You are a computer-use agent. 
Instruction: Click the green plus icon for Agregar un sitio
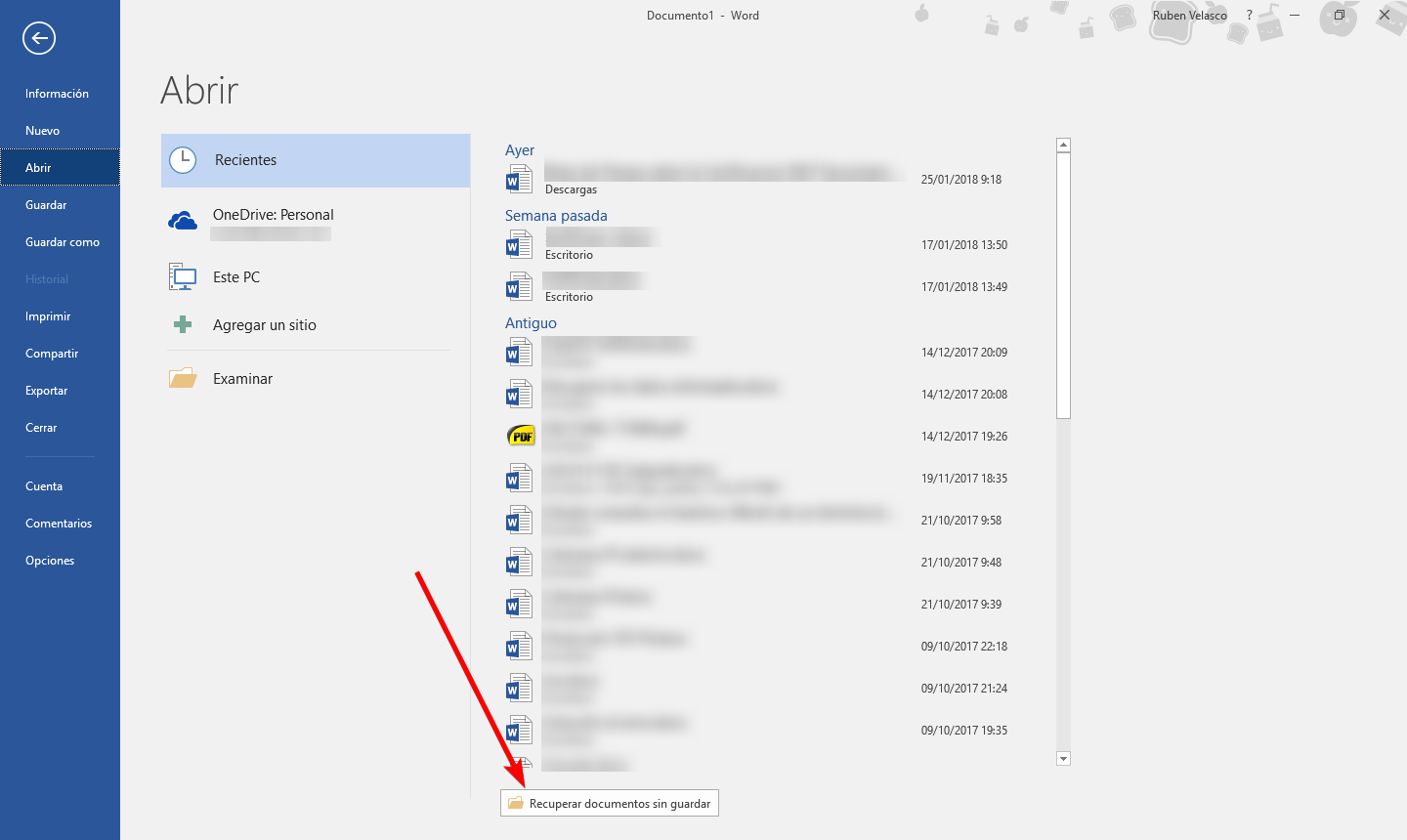coord(183,324)
